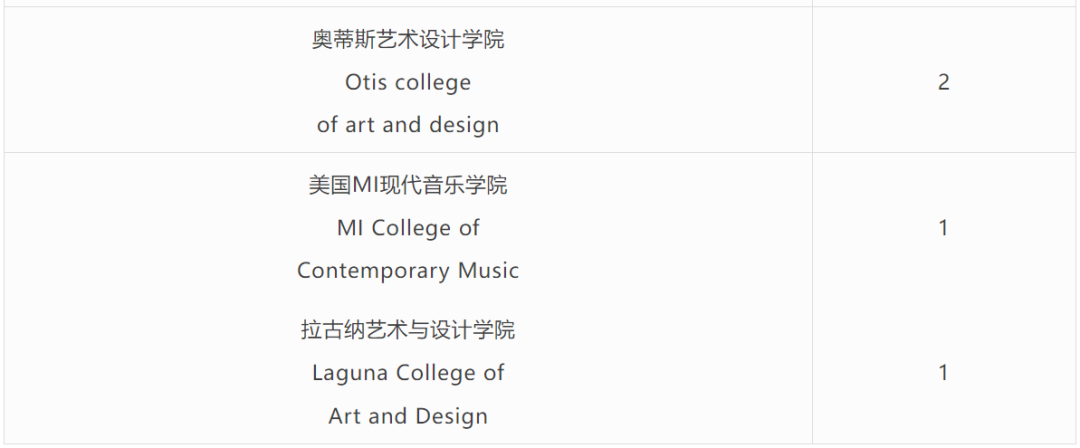Screen dimensions: 1080x448
Task: Click the number 2 in Otis row
Action: [x=944, y=83]
